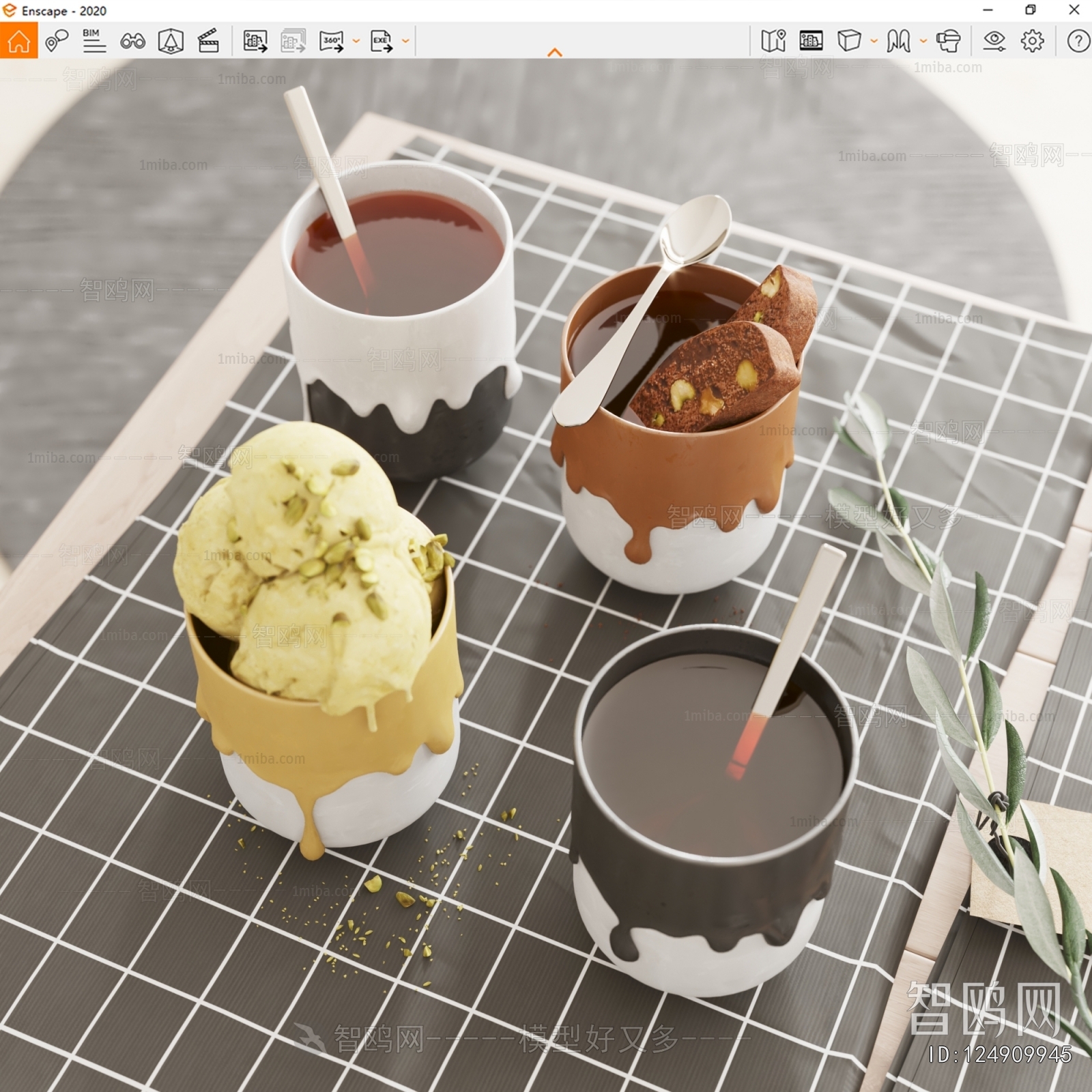Image resolution: width=1092 pixels, height=1092 pixels.
Task: Open General Settings gear icon
Action: click(1032, 41)
